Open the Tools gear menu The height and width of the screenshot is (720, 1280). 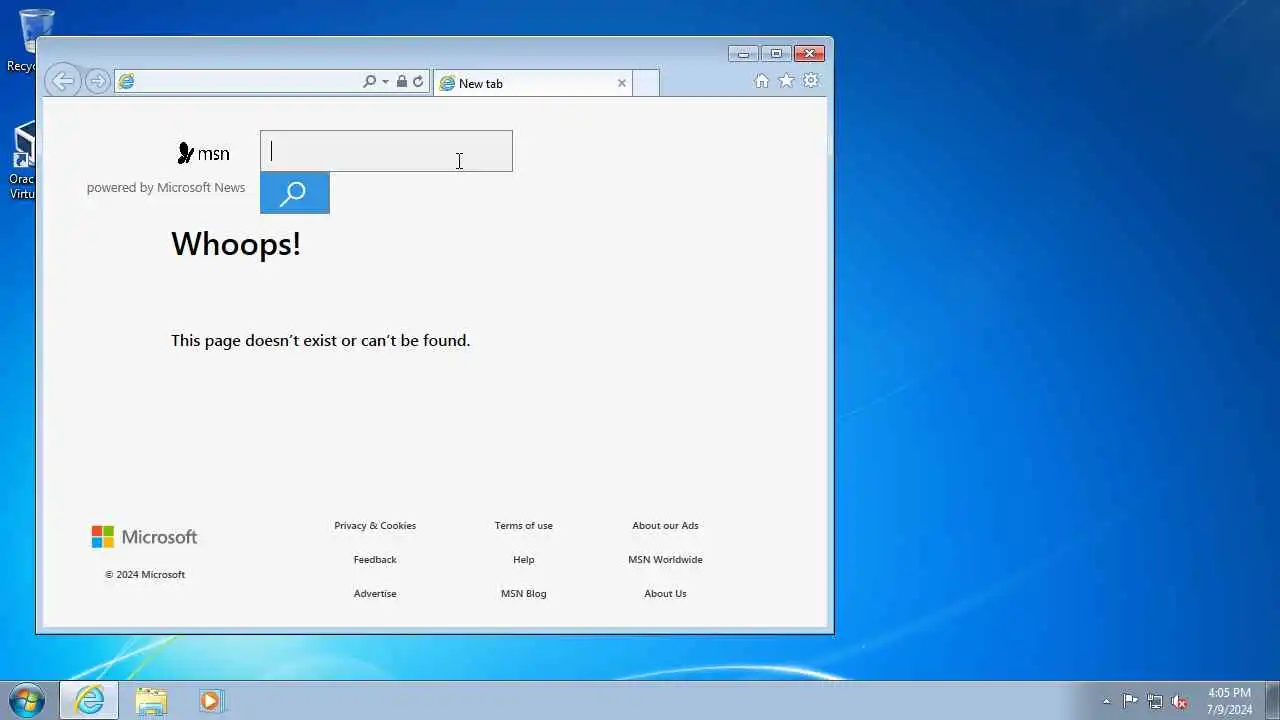(x=811, y=81)
